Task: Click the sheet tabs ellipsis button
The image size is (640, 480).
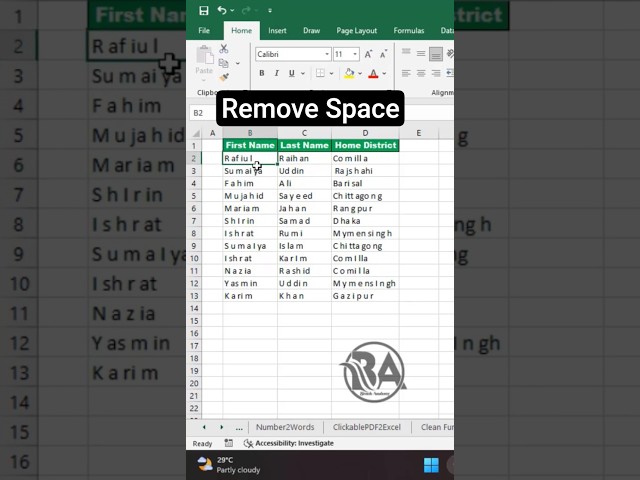Action: pos(239,428)
